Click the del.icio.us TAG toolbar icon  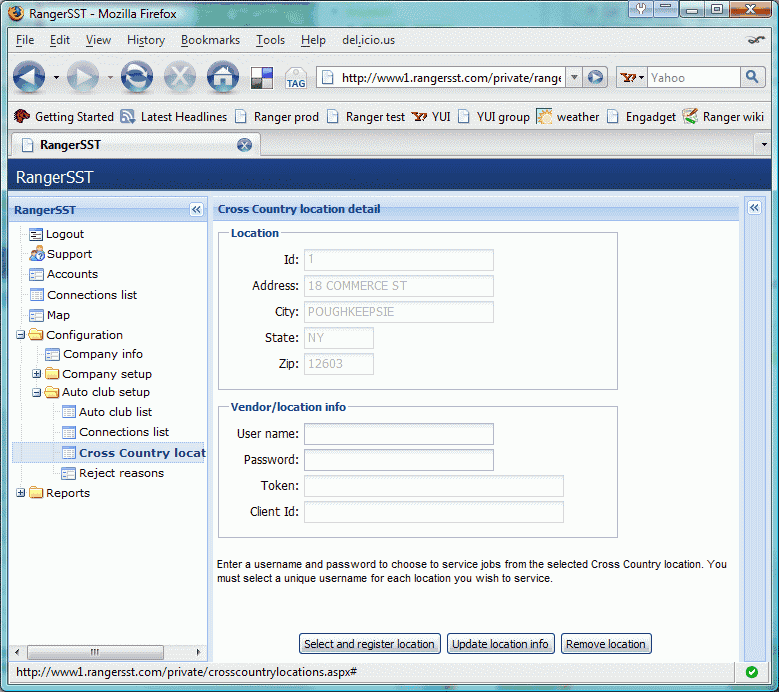295,78
